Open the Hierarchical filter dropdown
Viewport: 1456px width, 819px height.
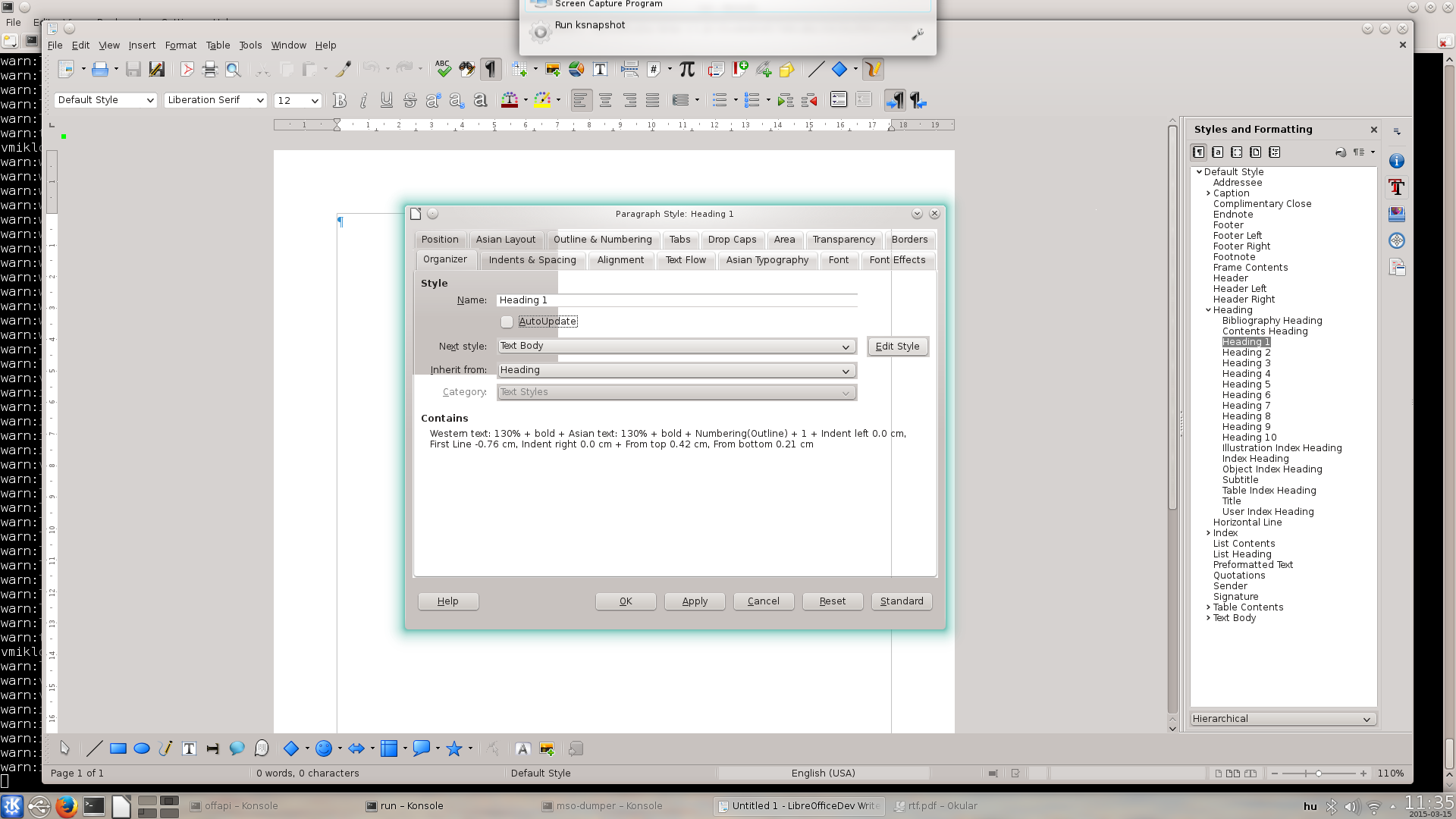1282,719
